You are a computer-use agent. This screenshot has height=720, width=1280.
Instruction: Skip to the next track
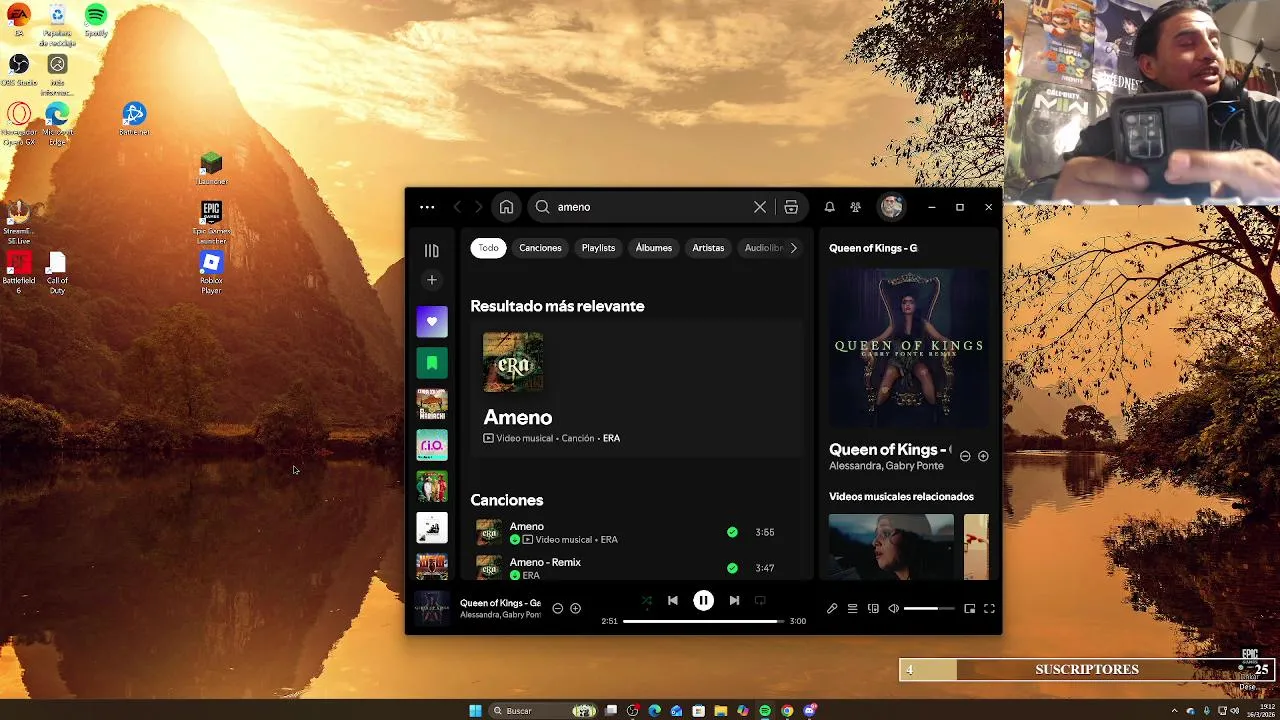coord(734,601)
